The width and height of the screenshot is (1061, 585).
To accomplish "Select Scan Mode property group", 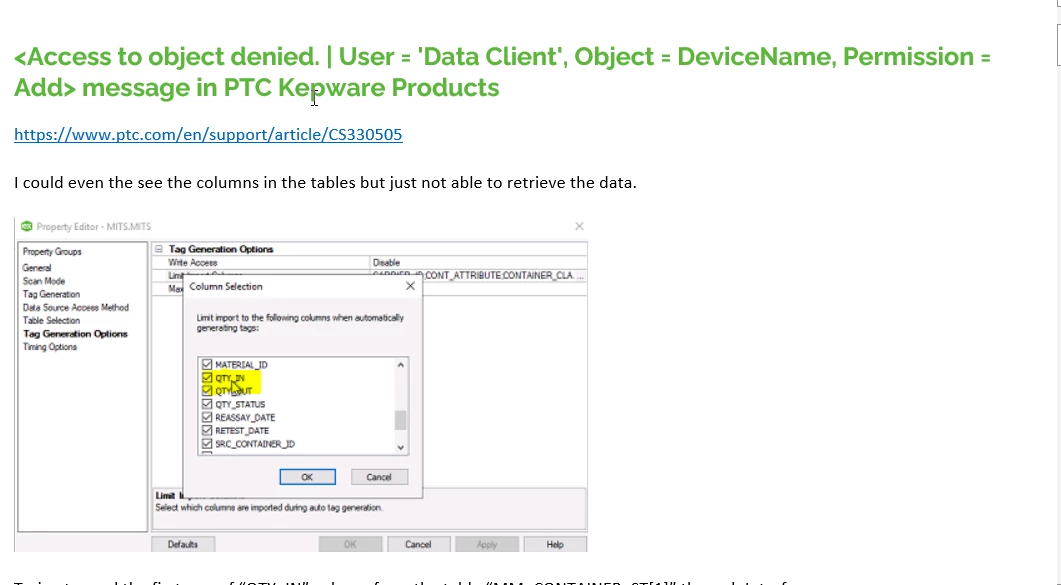I will tap(44, 281).
